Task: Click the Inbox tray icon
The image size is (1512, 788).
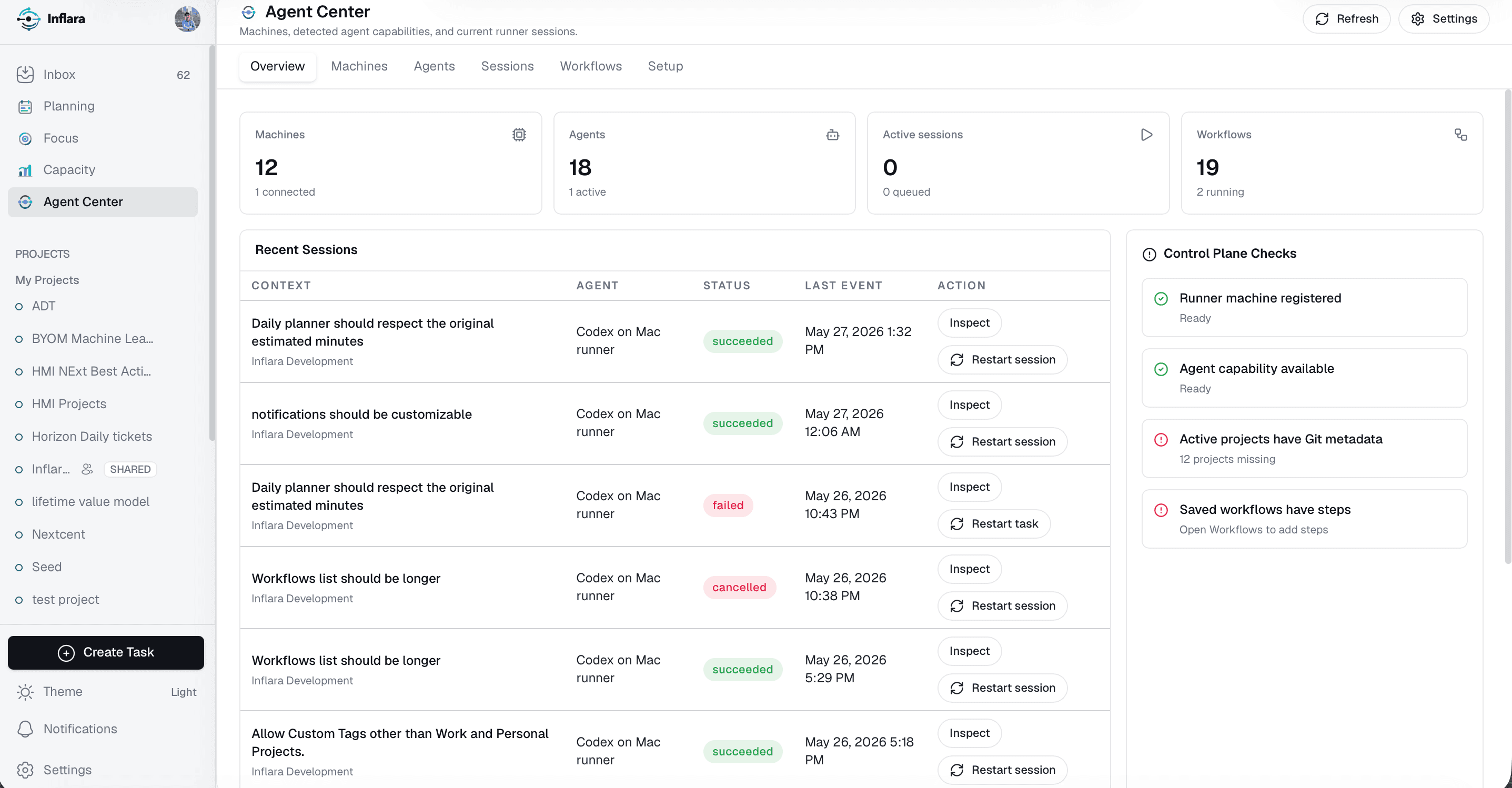Action: pos(25,75)
